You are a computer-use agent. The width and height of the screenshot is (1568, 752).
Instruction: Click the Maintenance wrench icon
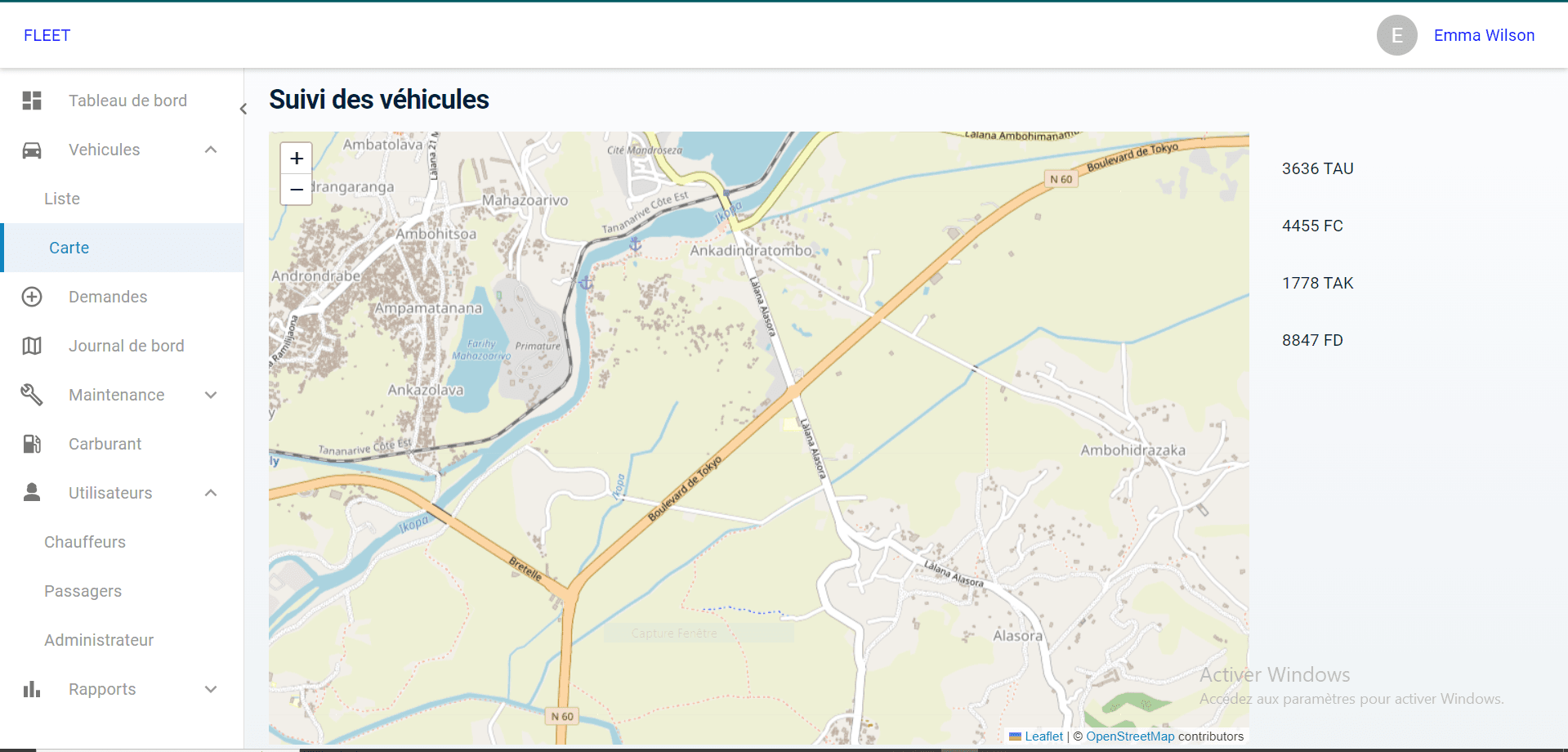[32, 395]
